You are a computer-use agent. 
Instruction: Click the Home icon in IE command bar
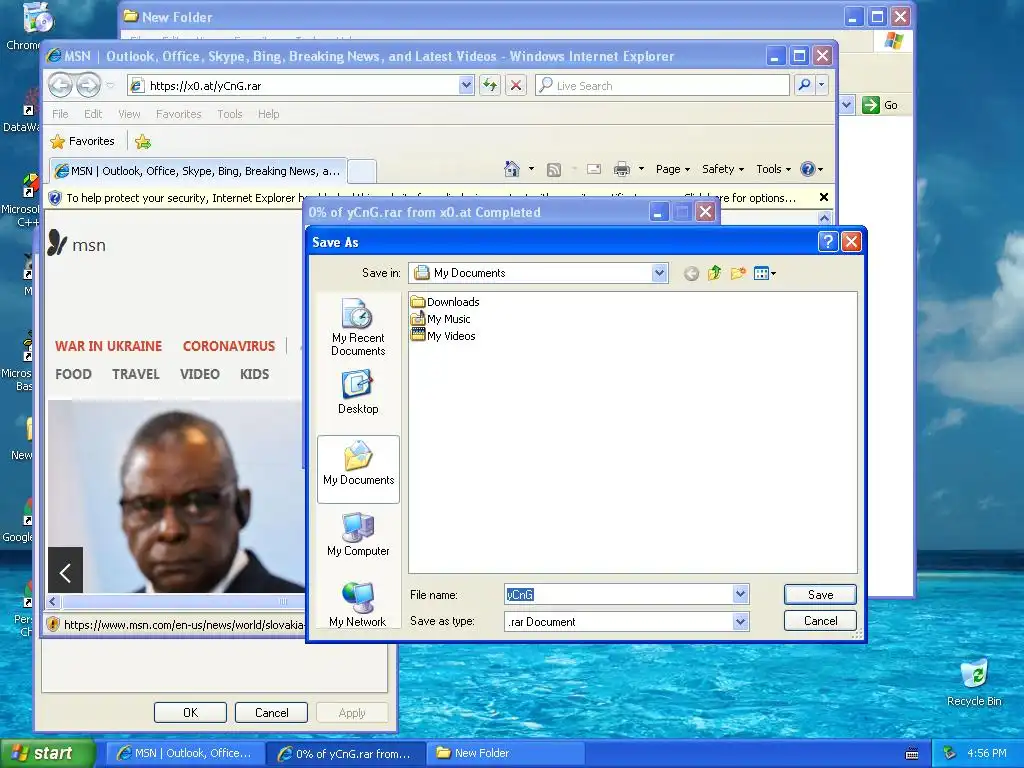(x=512, y=169)
